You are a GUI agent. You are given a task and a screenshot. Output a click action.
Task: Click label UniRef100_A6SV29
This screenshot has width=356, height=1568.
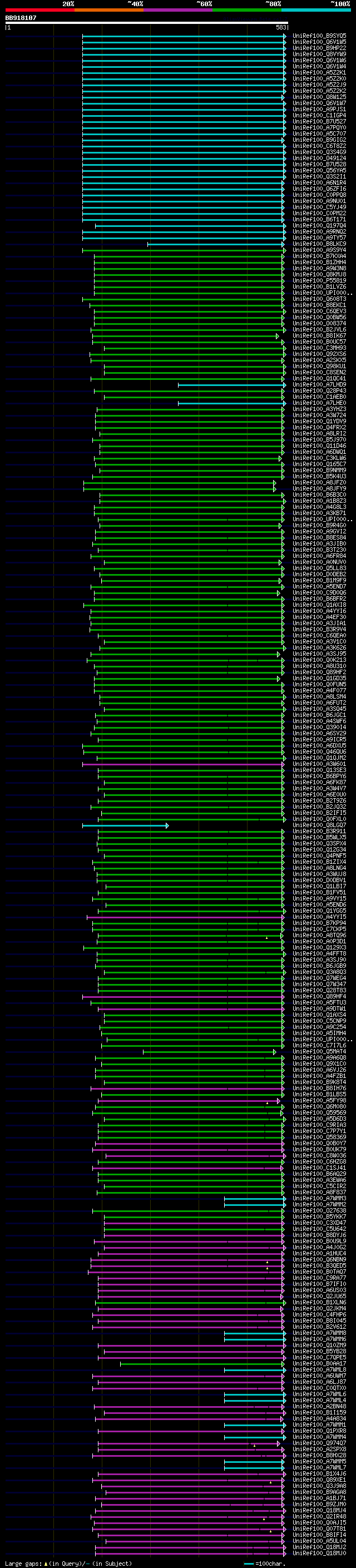319,733
